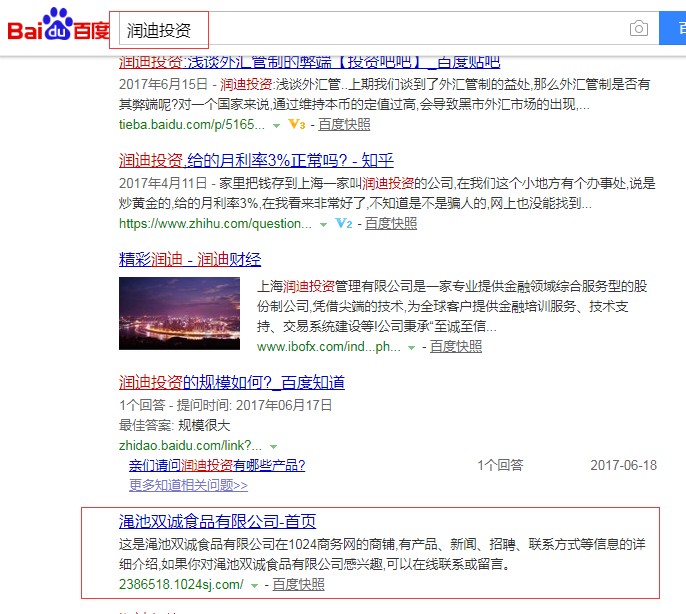Click the zhidao.baidu.com/link URL text

tap(190, 446)
